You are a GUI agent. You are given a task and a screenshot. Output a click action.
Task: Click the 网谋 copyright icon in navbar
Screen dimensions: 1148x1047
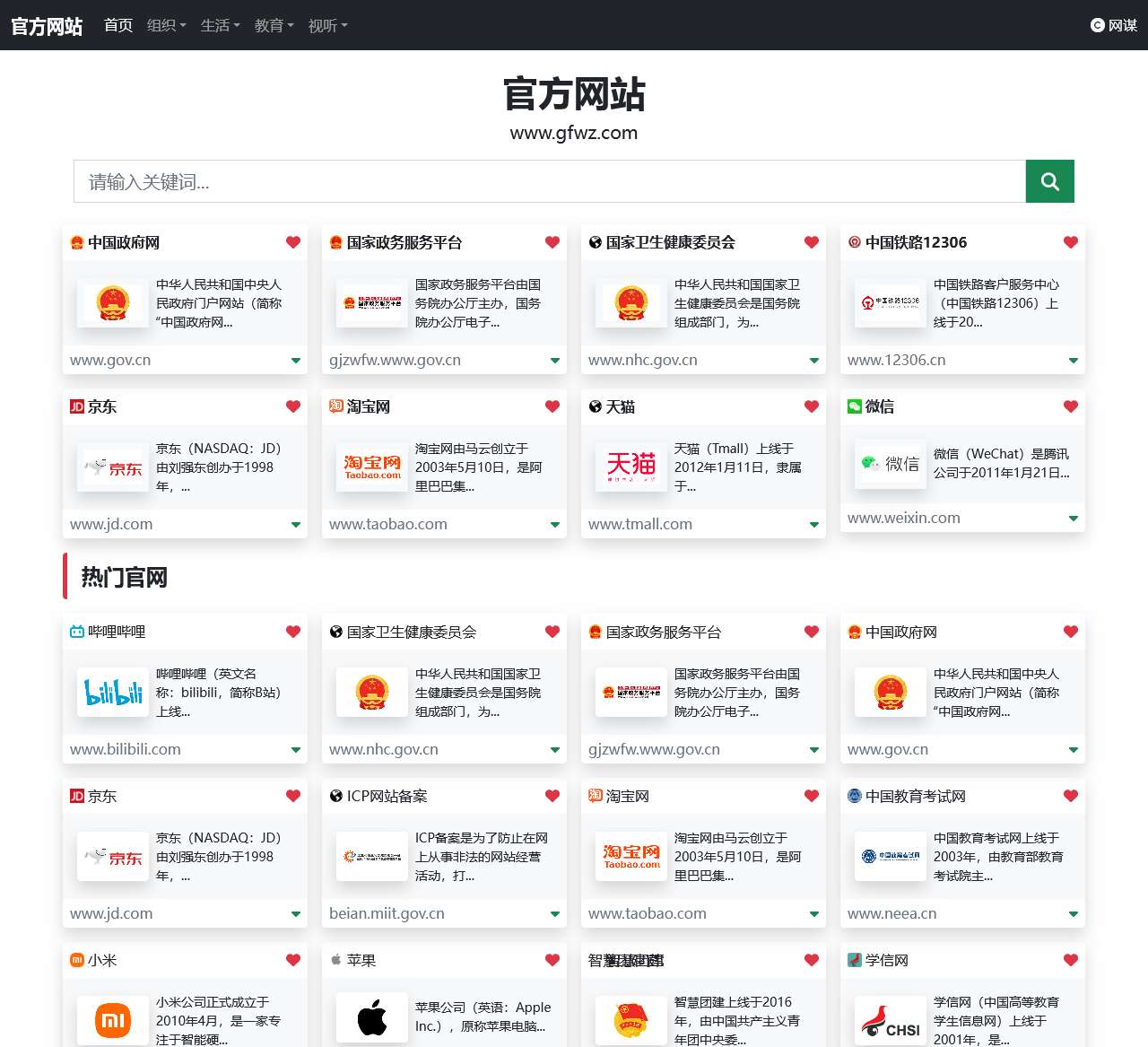1097,25
